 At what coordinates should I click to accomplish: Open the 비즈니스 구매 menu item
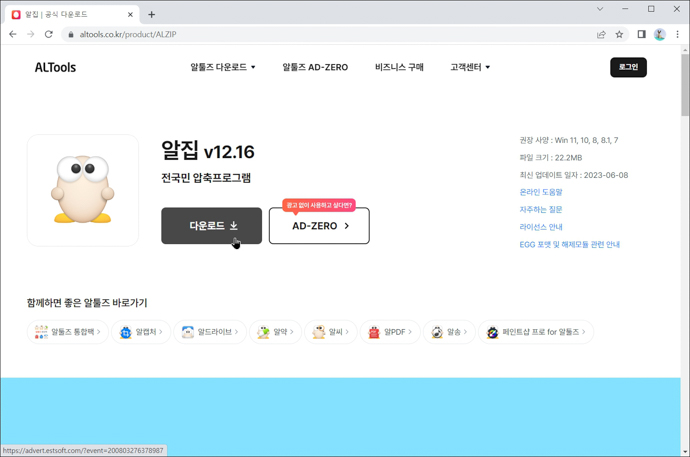tap(399, 67)
